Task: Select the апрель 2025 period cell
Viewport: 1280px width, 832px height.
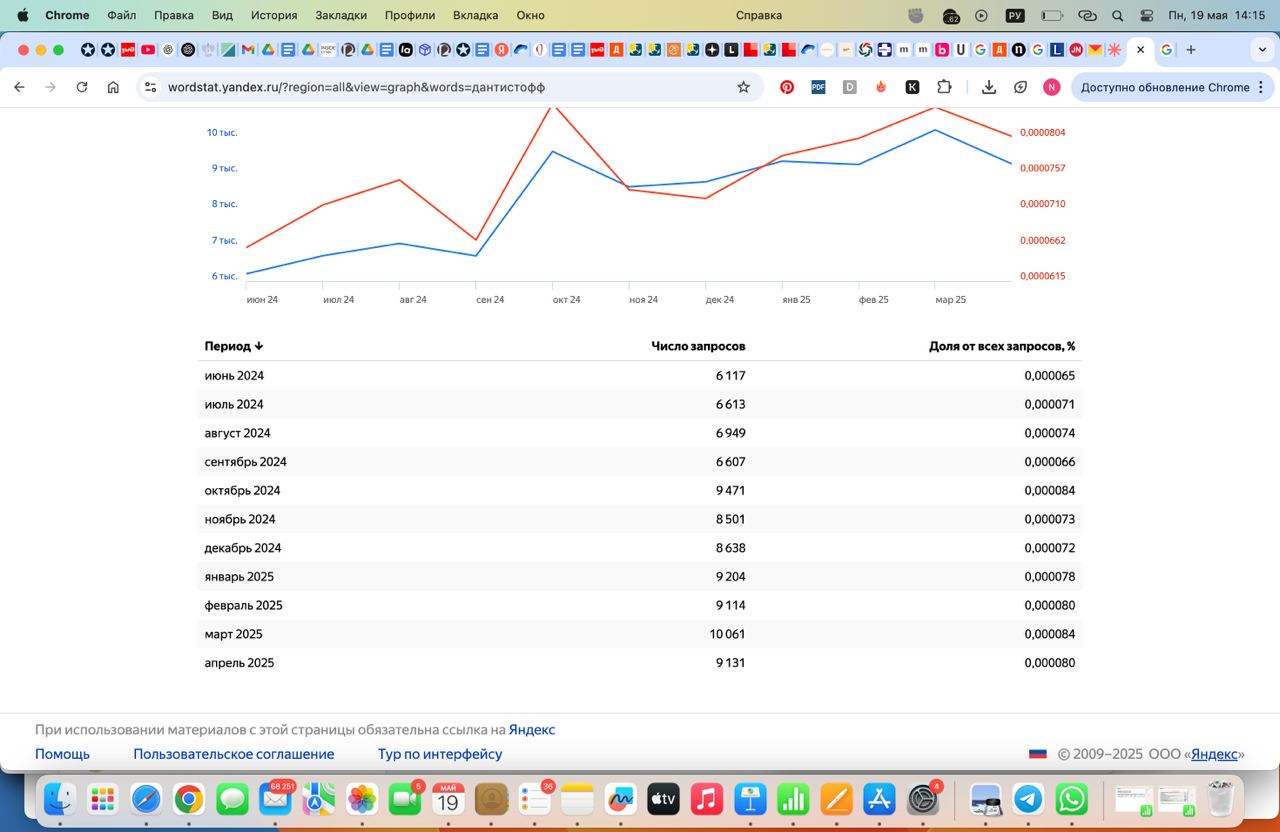Action: tap(239, 663)
